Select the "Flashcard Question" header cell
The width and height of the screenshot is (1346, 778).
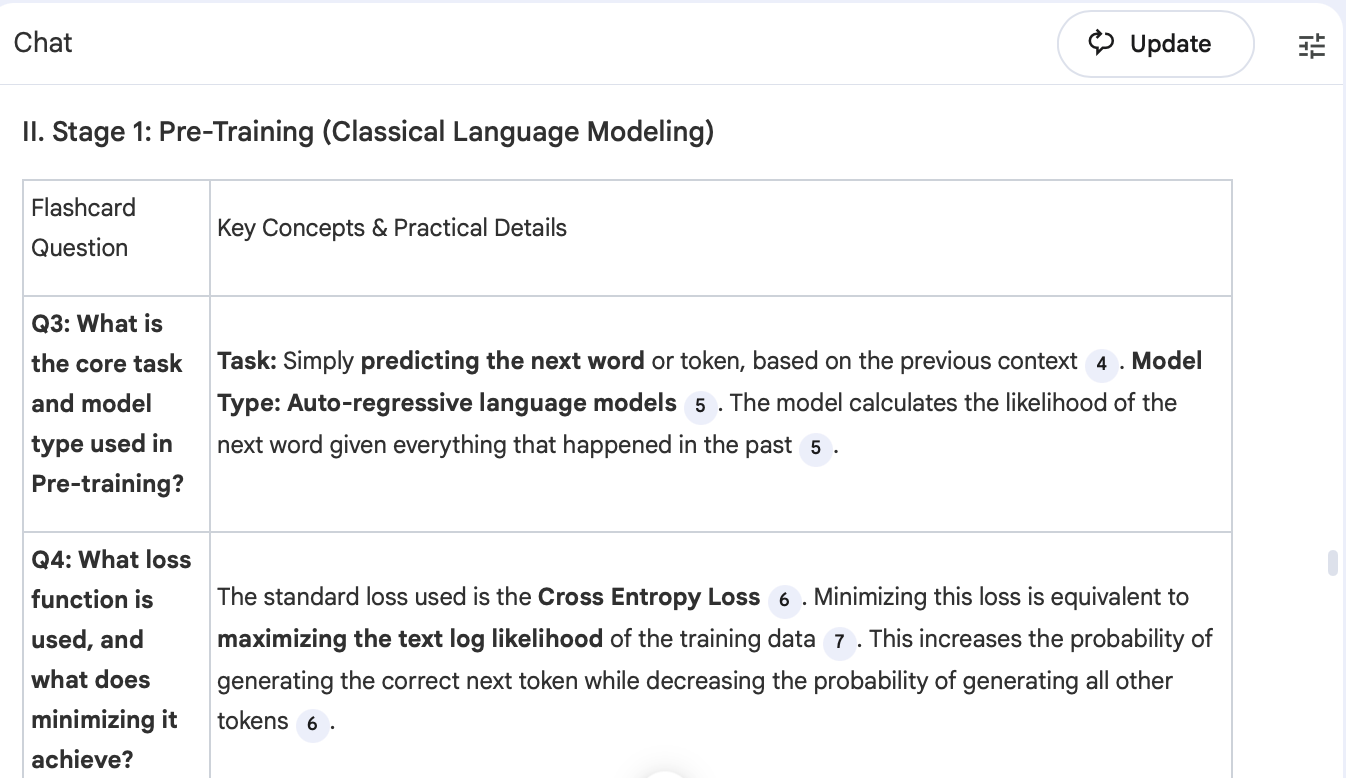(x=84, y=227)
